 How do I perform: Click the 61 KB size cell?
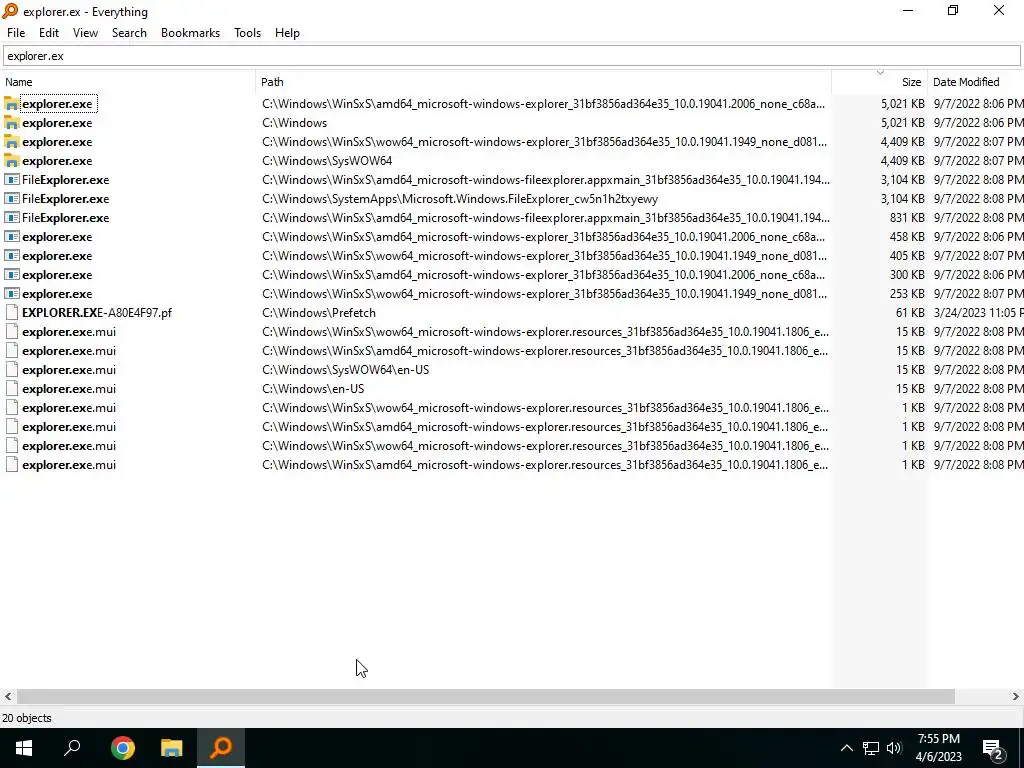(910, 313)
